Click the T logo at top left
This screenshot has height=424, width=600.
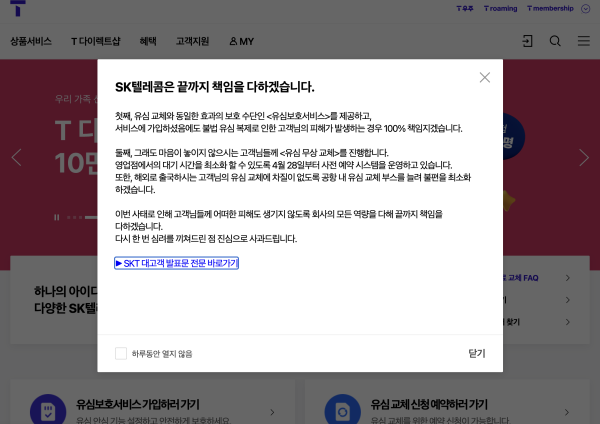pos(18,8)
